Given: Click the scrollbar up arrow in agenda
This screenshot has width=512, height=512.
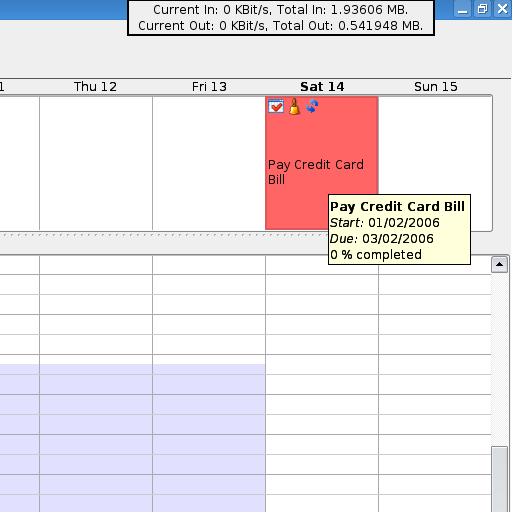Looking at the screenshot, I should tap(499, 265).
